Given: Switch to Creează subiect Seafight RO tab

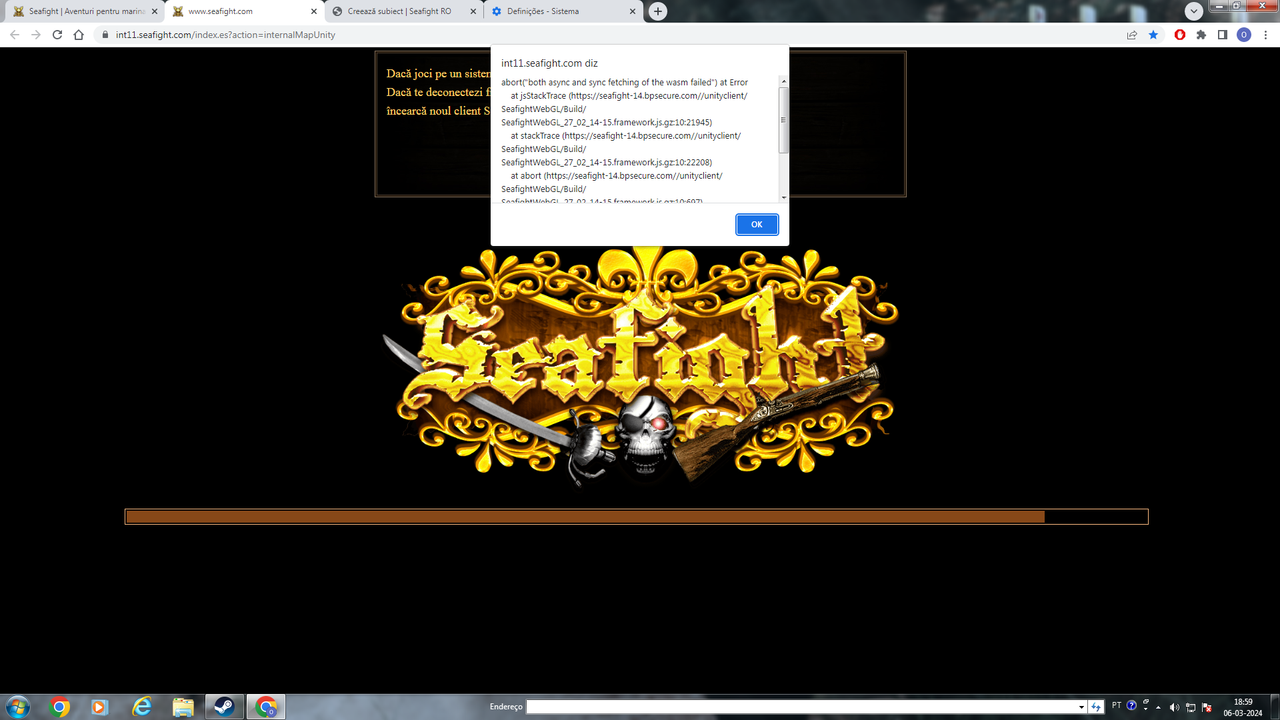Looking at the screenshot, I should pyautogui.click(x=402, y=11).
